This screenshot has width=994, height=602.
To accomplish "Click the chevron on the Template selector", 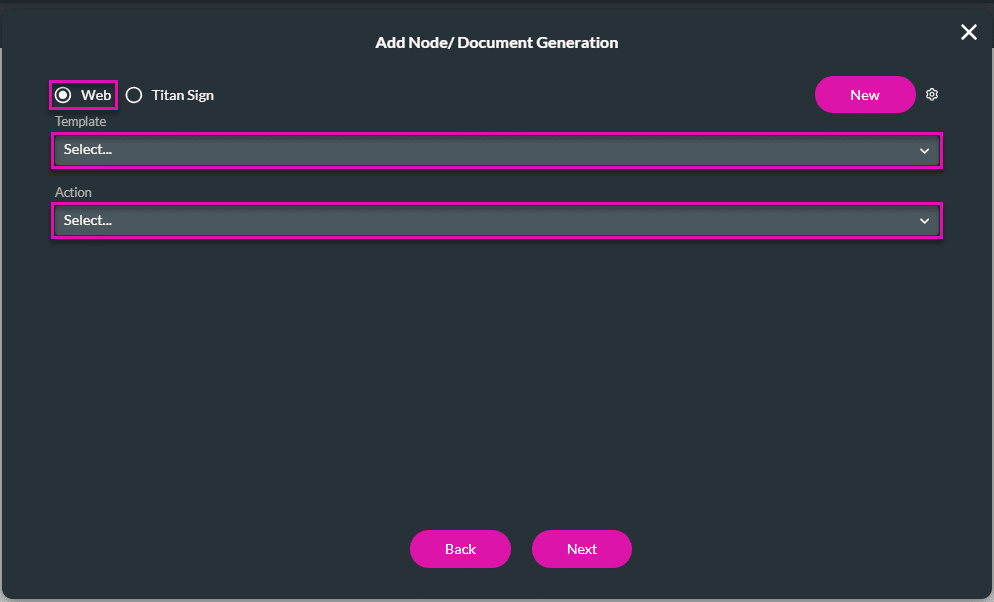I will 924,150.
